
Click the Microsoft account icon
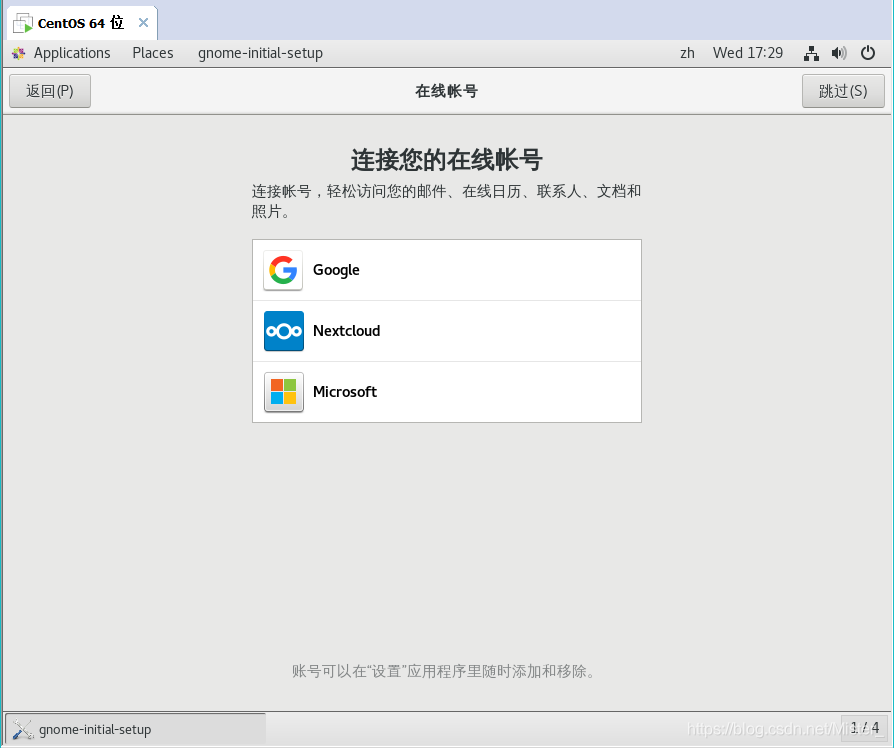pyautogui.click(x=283, y=392)
